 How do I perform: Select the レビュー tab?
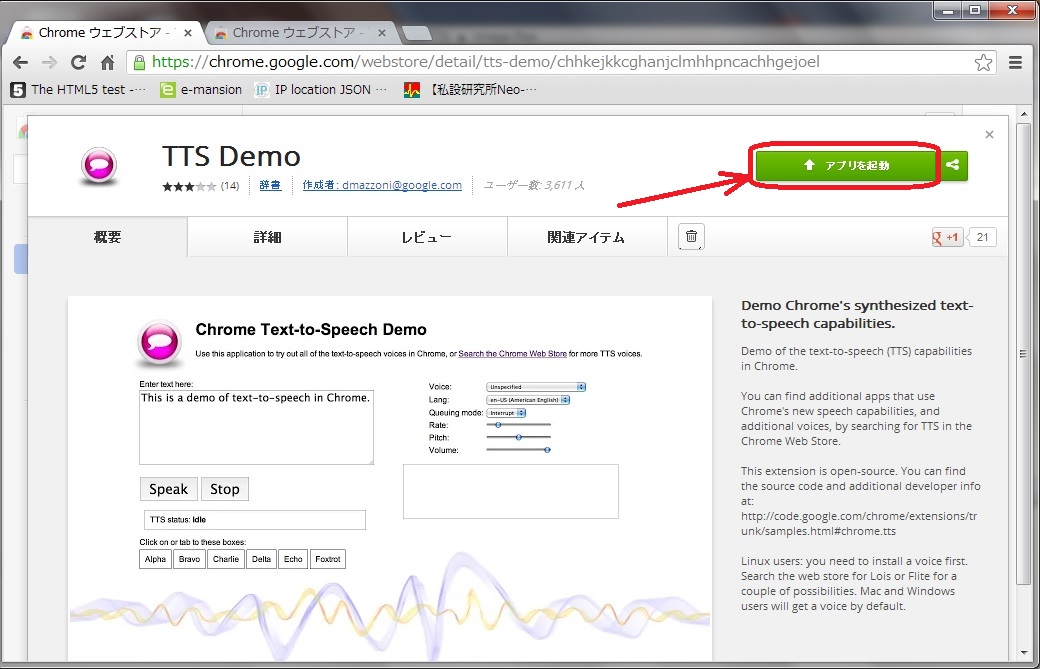pyautogui.click(x=426, y=237)
